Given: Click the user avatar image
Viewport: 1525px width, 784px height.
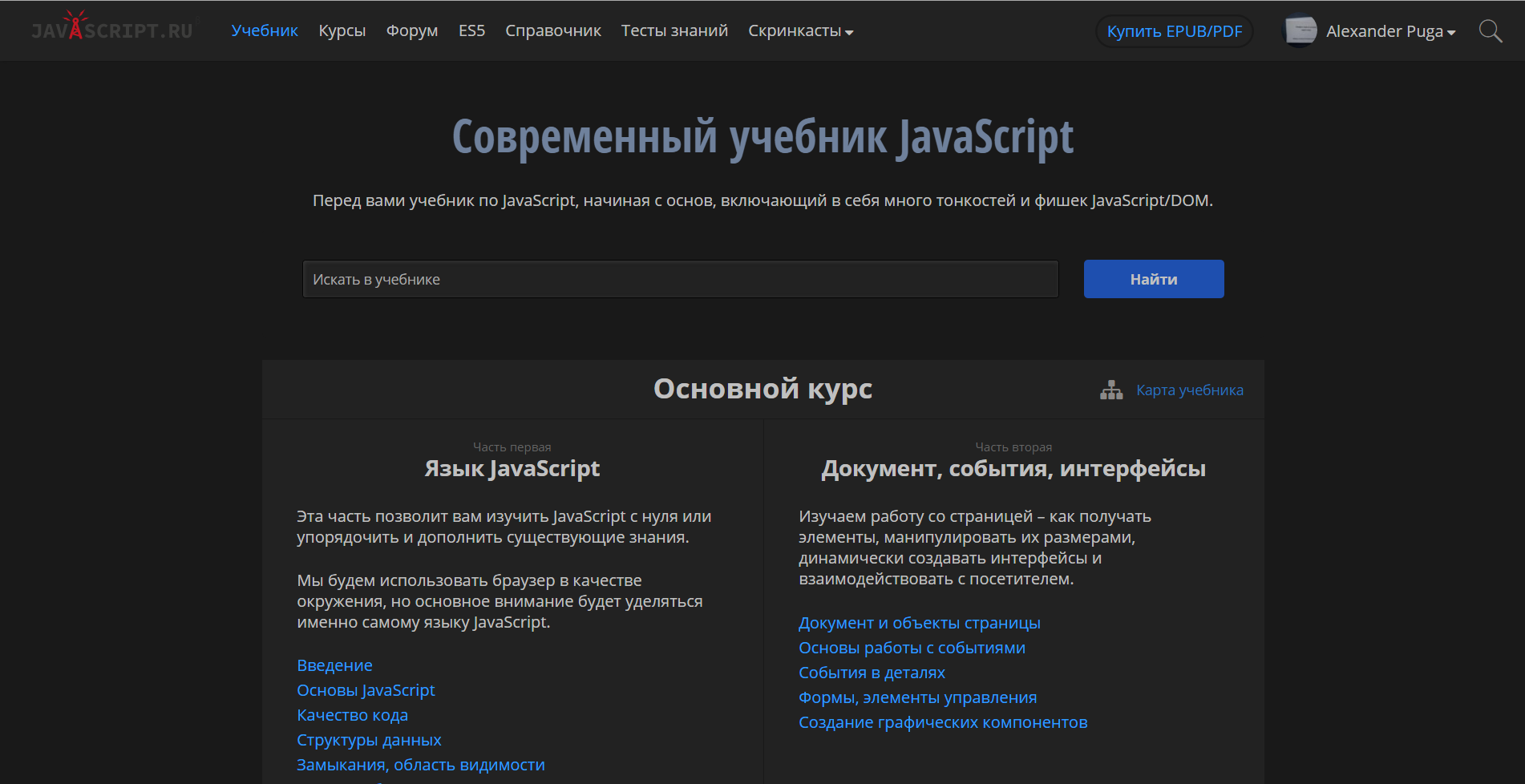Looking at the screenshot, I should coord(1300,30).
